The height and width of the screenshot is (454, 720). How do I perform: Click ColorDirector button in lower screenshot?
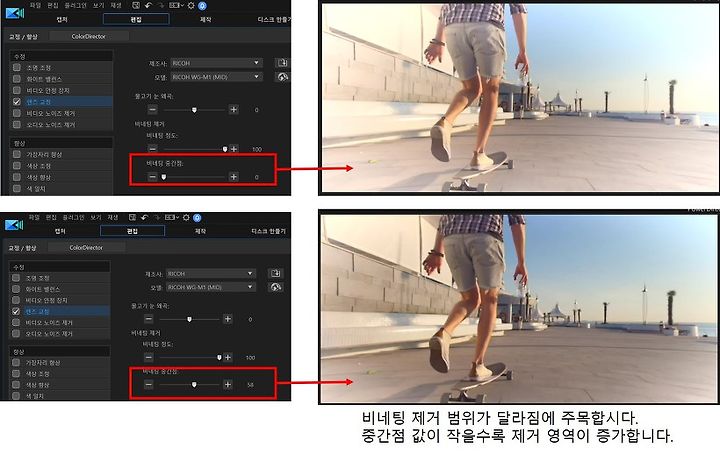coord(86,247)
